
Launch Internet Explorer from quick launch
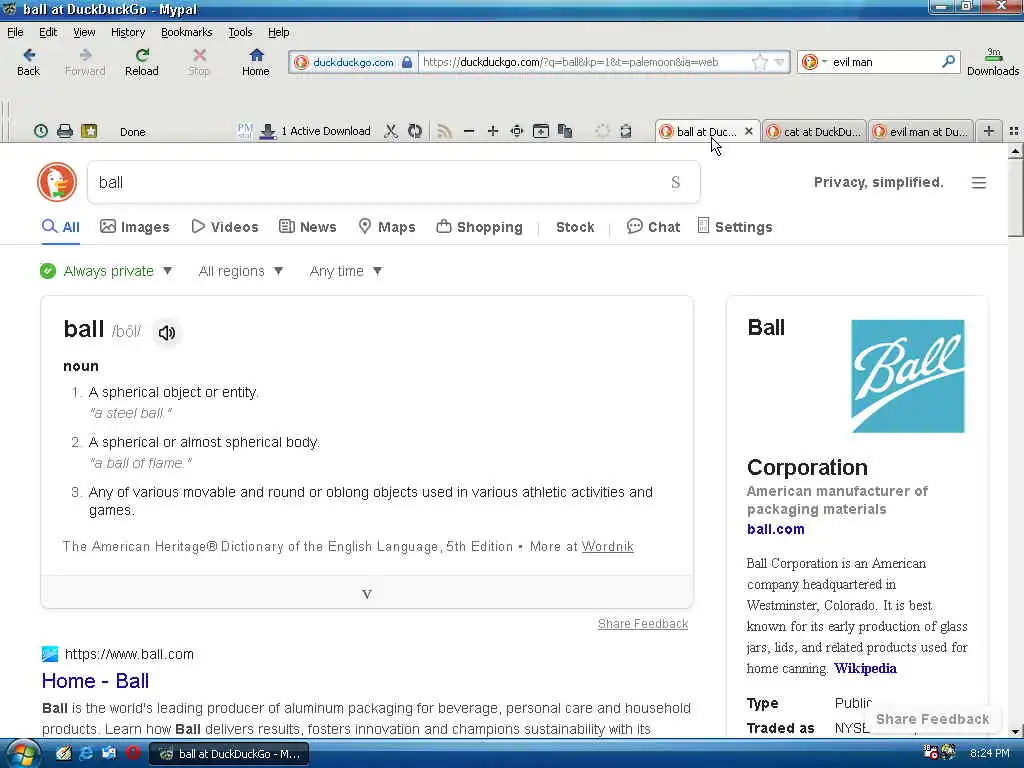86,754
